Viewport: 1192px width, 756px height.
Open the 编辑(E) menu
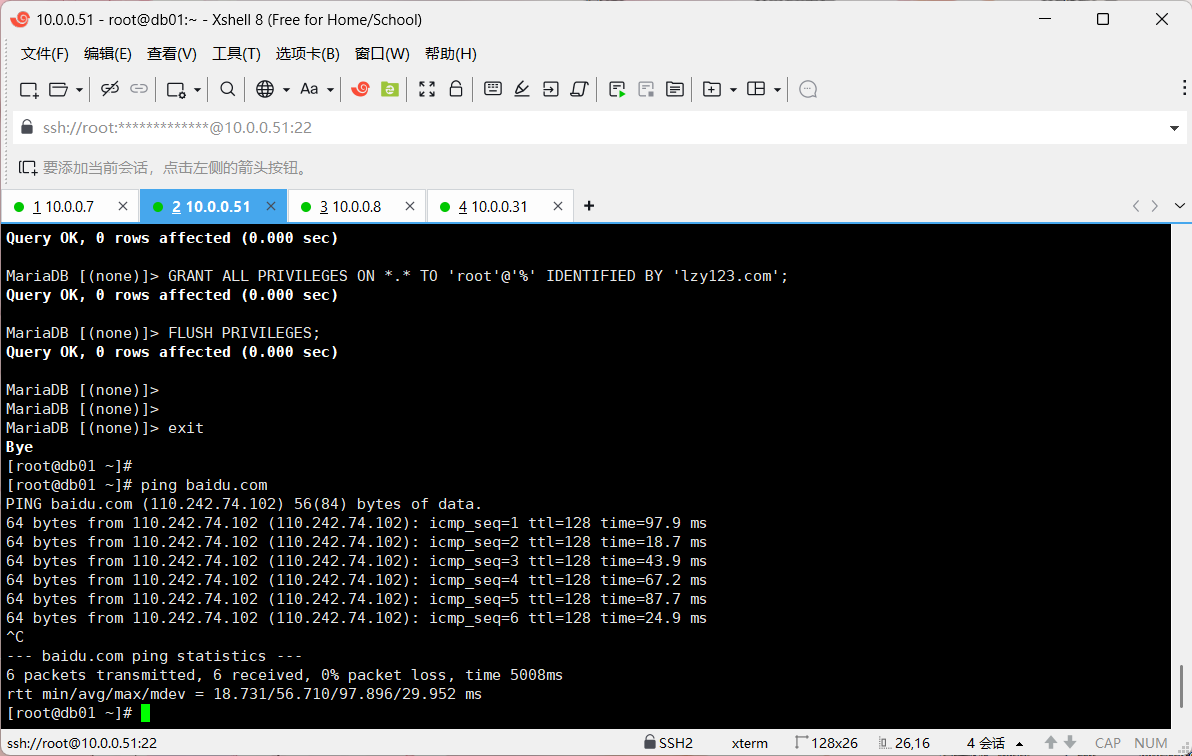coord(107,54)
